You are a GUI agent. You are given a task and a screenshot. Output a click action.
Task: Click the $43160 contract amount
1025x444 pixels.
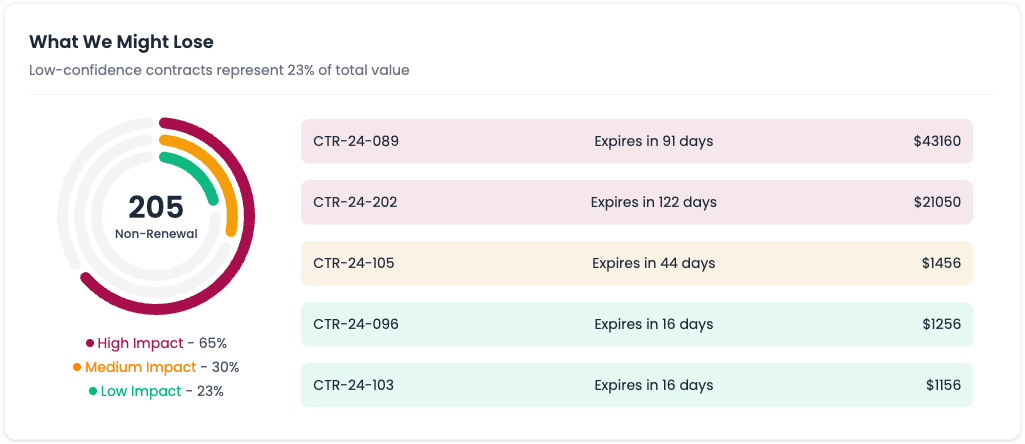point(936,141)
